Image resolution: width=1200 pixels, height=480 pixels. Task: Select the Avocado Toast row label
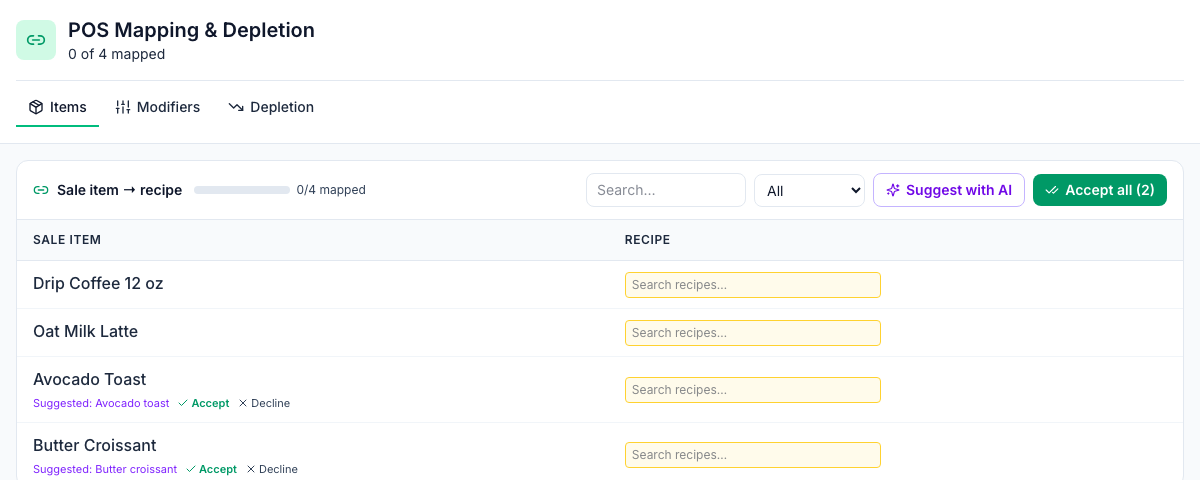pyautogui.click(x=89, y=380)
